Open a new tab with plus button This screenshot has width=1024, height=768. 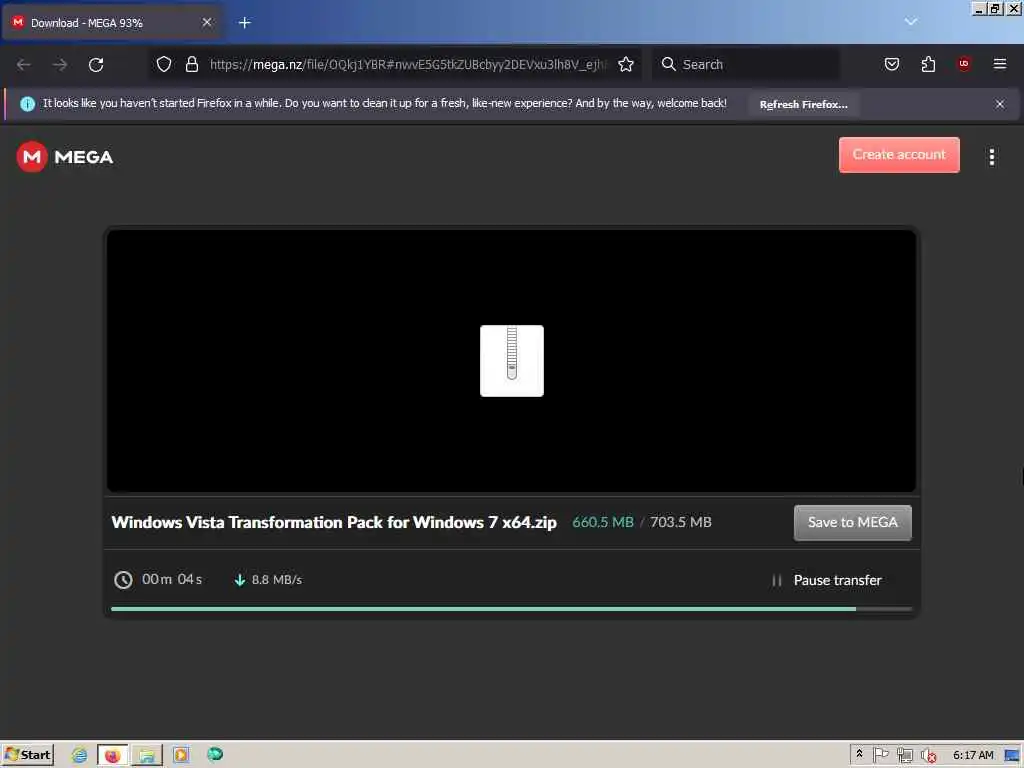(244, 23)
